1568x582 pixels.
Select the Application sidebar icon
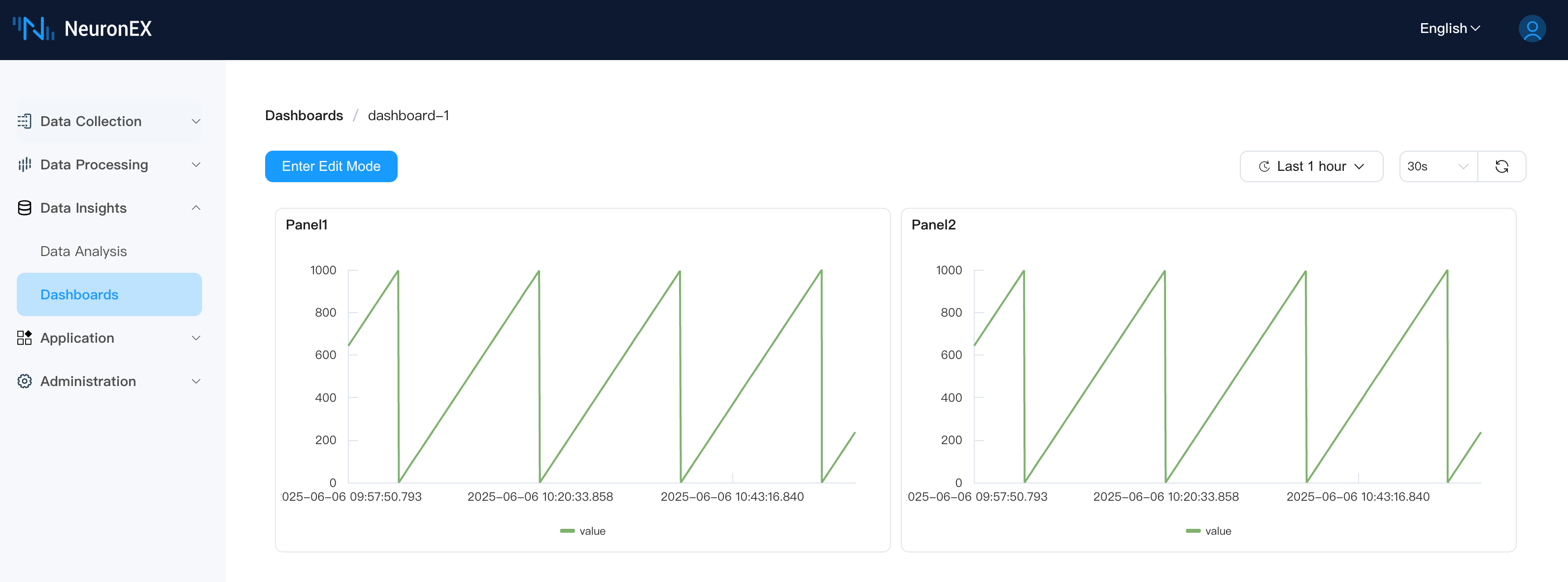(24, 337)
